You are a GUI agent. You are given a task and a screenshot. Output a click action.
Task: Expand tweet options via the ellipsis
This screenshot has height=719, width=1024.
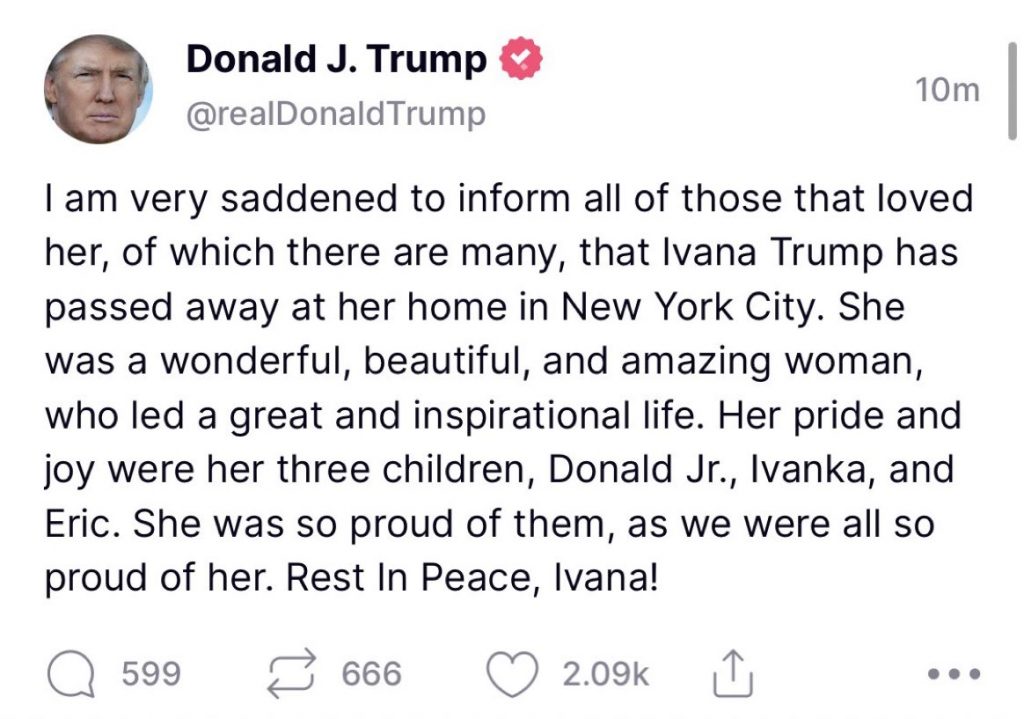click(952, 673)
